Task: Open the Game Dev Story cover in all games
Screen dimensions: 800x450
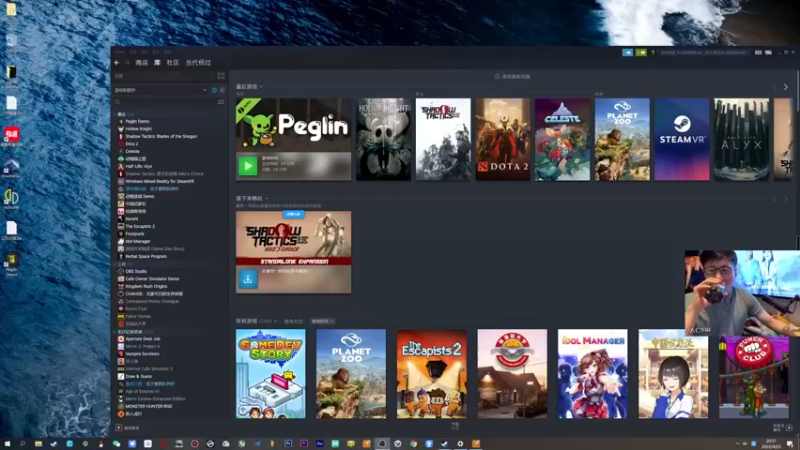Action: point(271,374)
